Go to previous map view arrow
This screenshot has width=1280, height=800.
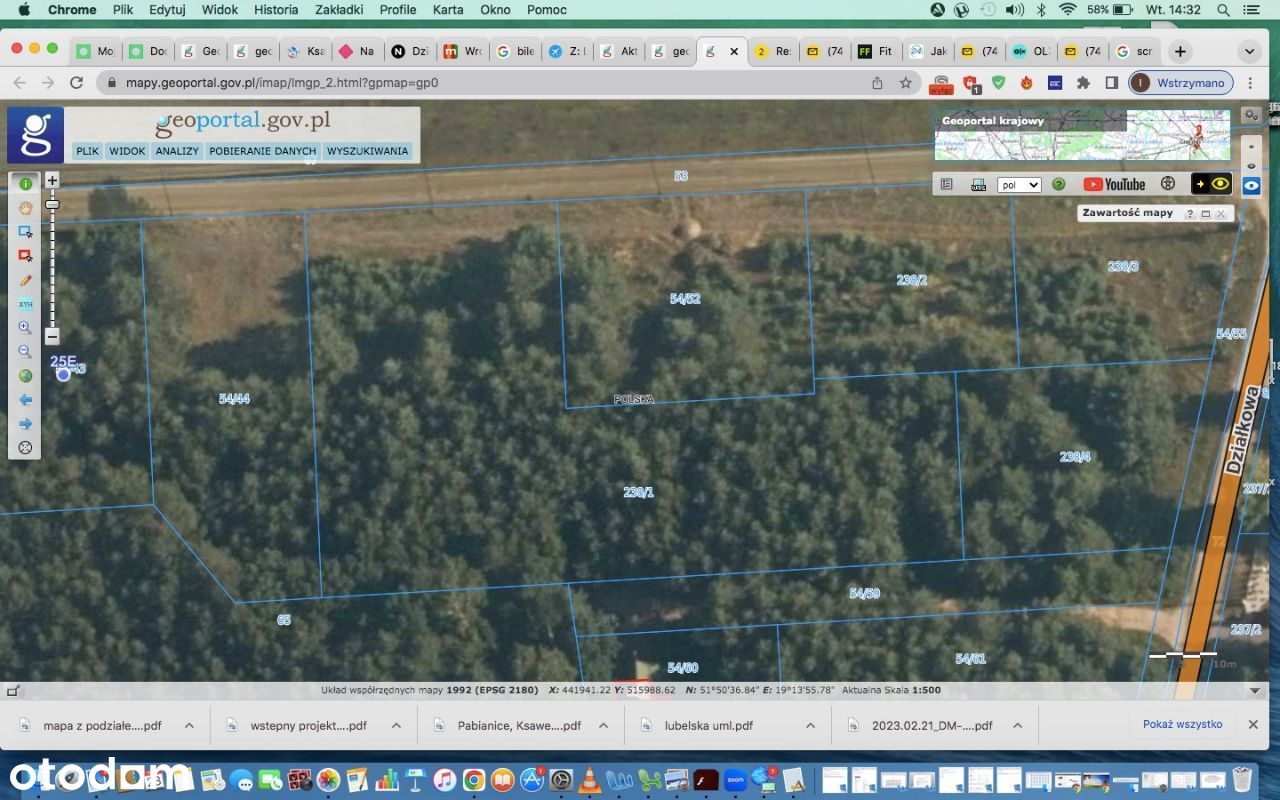25,400
